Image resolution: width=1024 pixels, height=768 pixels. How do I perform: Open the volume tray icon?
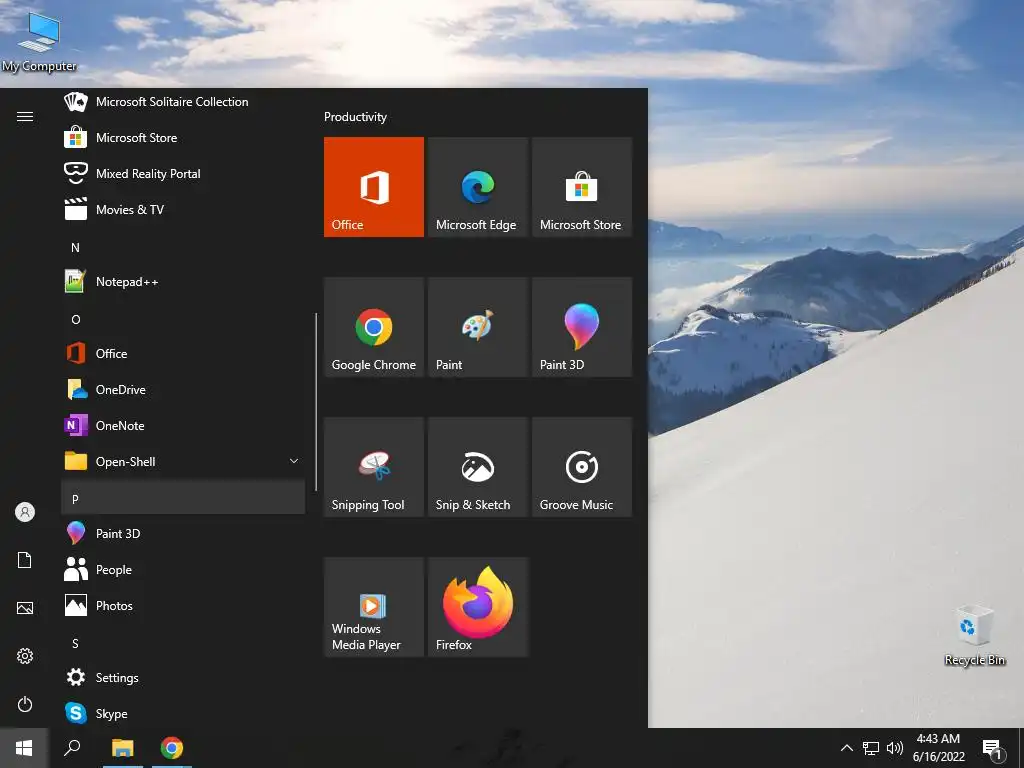click(895, 748)
